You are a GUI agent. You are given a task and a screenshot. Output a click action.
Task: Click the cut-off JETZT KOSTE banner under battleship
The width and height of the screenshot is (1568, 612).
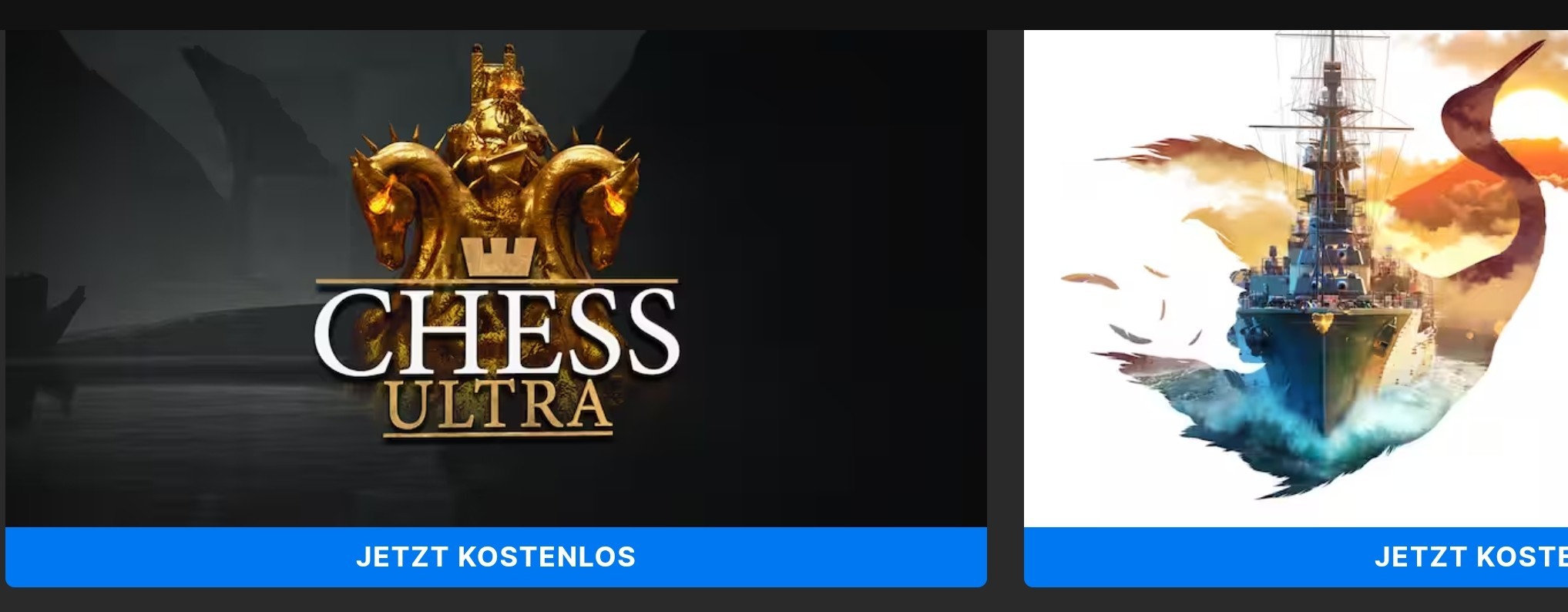(1296, 557)
